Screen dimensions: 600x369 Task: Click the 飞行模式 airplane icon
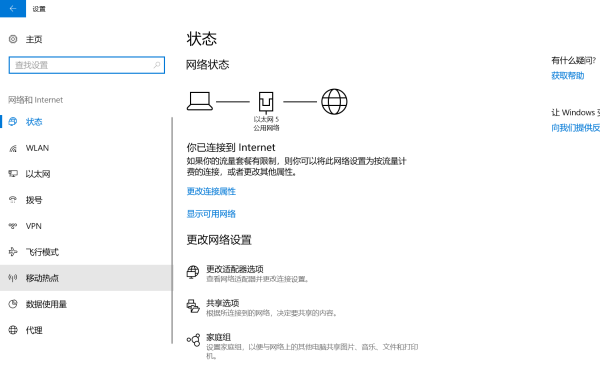13,252
